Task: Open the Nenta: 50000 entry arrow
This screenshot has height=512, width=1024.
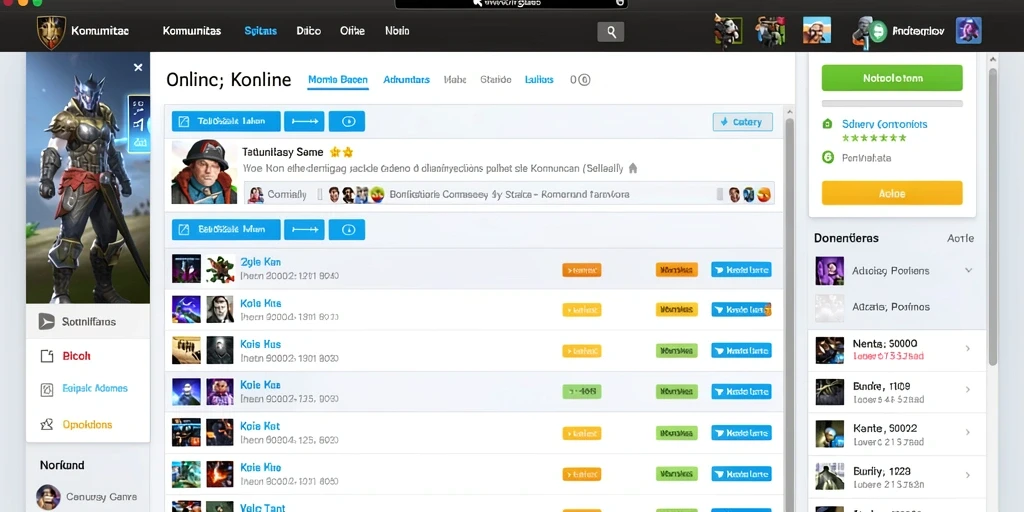Action: [x=968, y=349]
